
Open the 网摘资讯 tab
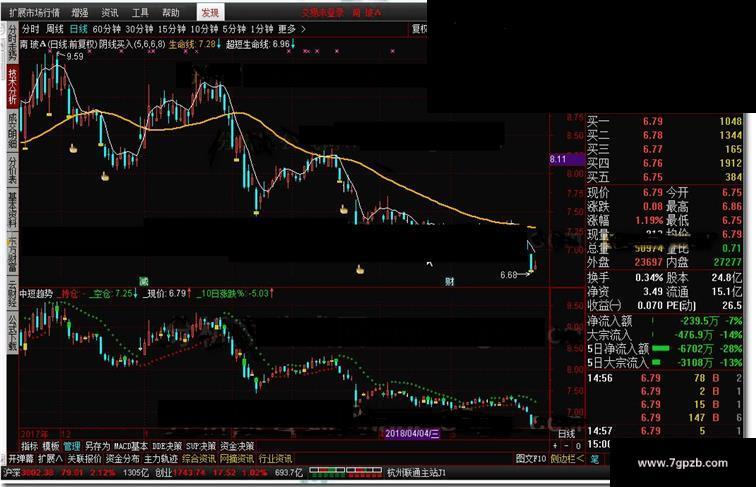(x=237, y=459)
